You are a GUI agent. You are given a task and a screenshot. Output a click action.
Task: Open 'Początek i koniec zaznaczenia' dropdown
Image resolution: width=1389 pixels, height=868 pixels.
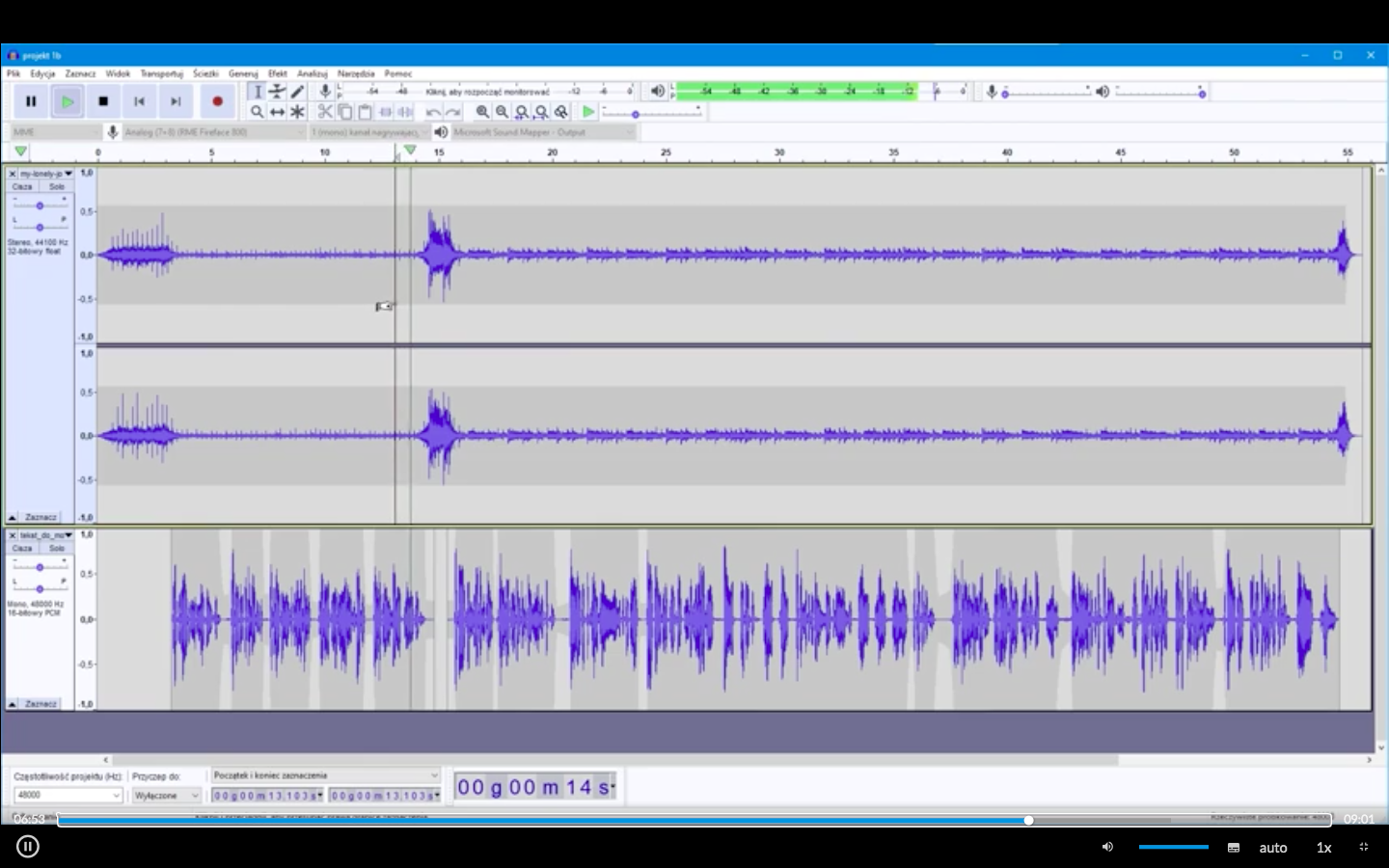coord(325,775)
